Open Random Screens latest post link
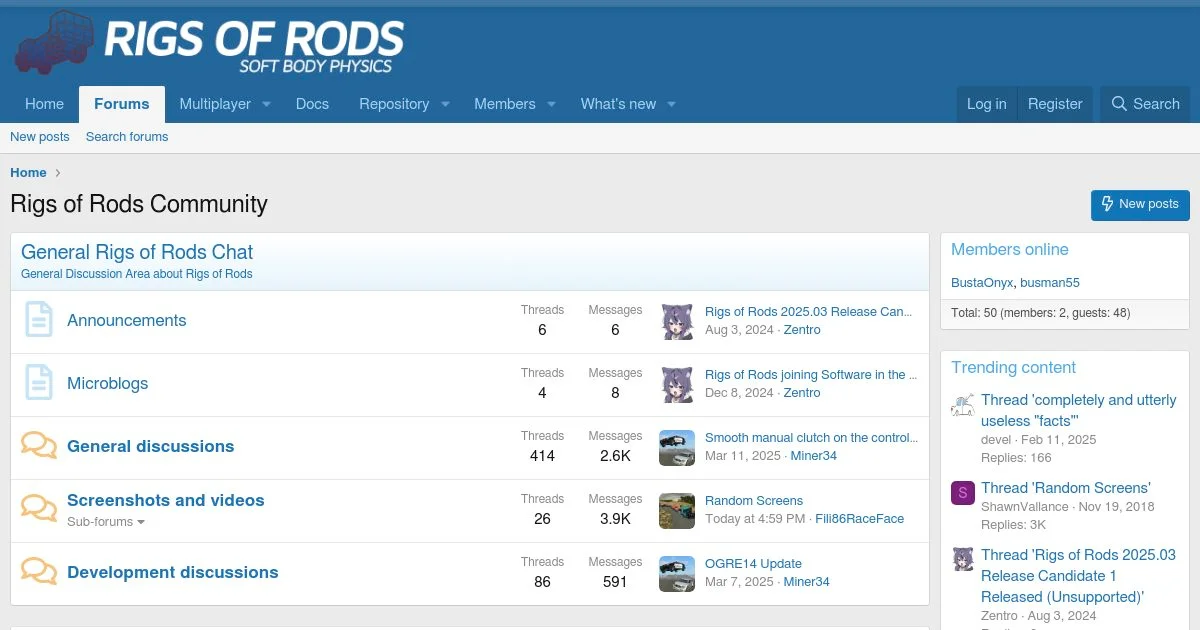Screen dimensions: 1200x630 pos(754,501)
